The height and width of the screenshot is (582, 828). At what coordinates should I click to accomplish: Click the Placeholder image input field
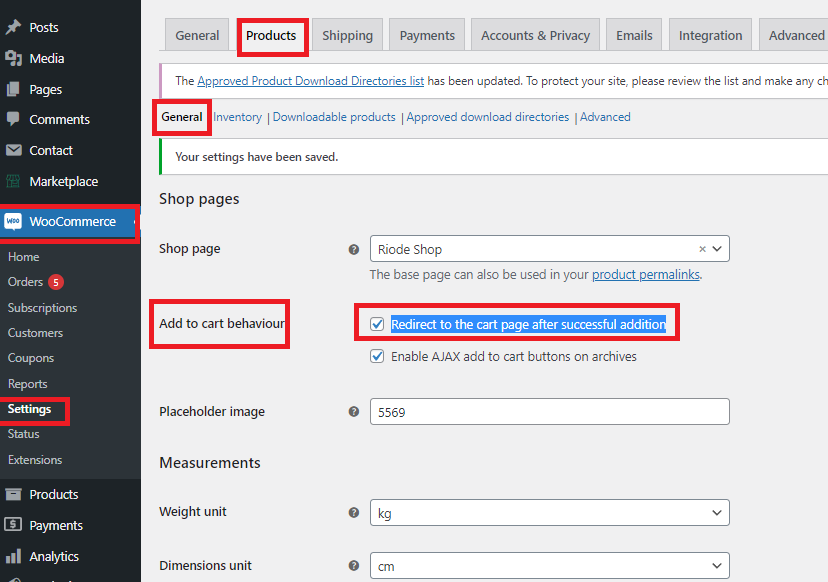point(550,411)
